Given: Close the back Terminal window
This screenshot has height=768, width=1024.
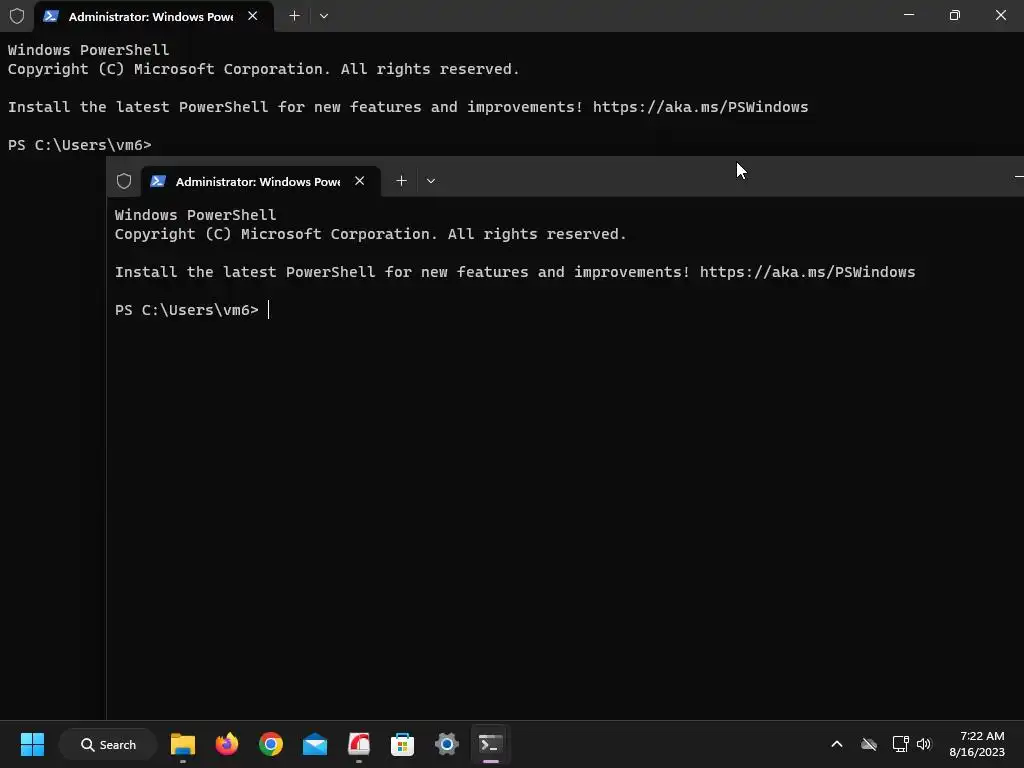Looking at the screenshot, I should click(x=1000, y=14).
